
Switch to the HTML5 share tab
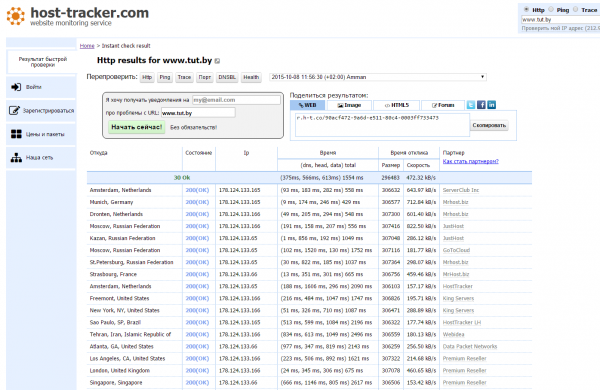[396, 105]
